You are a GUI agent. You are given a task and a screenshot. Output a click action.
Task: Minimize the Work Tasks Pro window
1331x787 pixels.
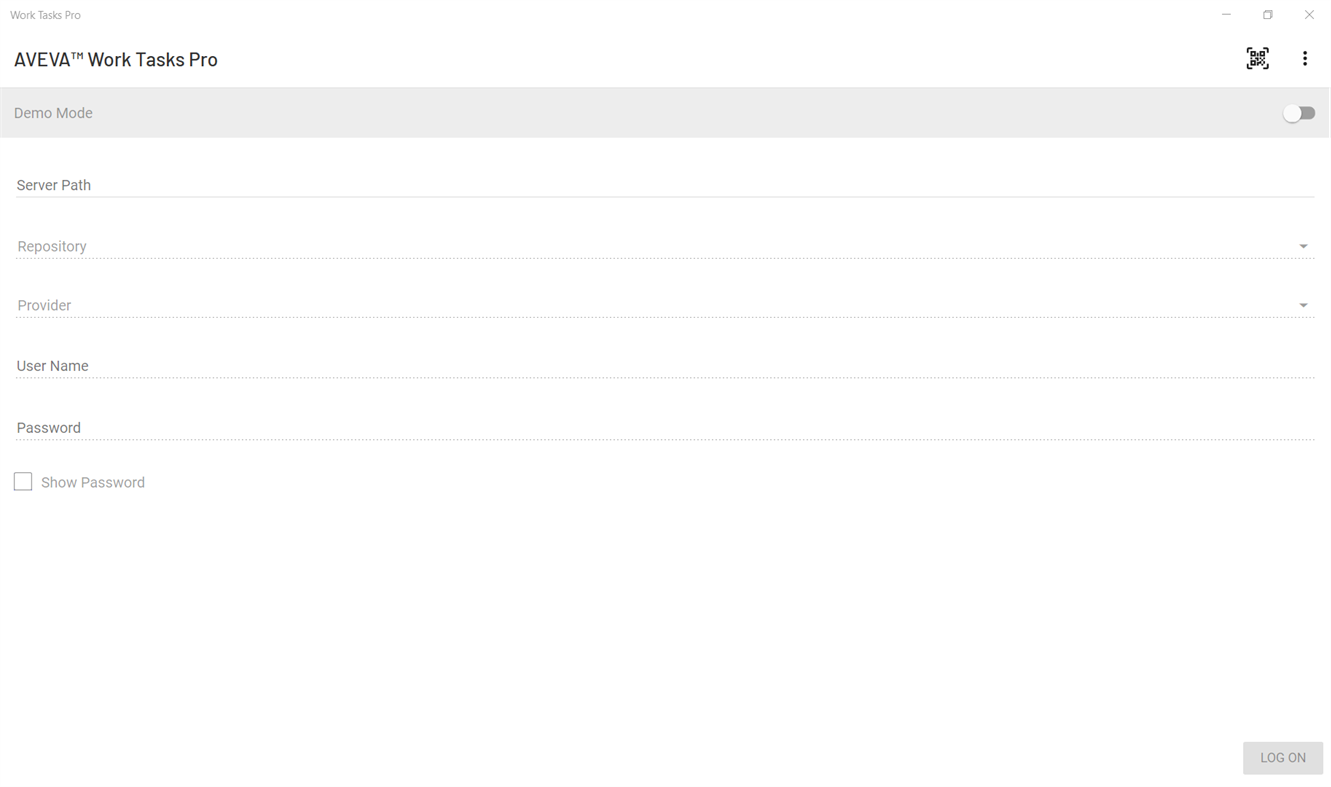coord(1226,15)
